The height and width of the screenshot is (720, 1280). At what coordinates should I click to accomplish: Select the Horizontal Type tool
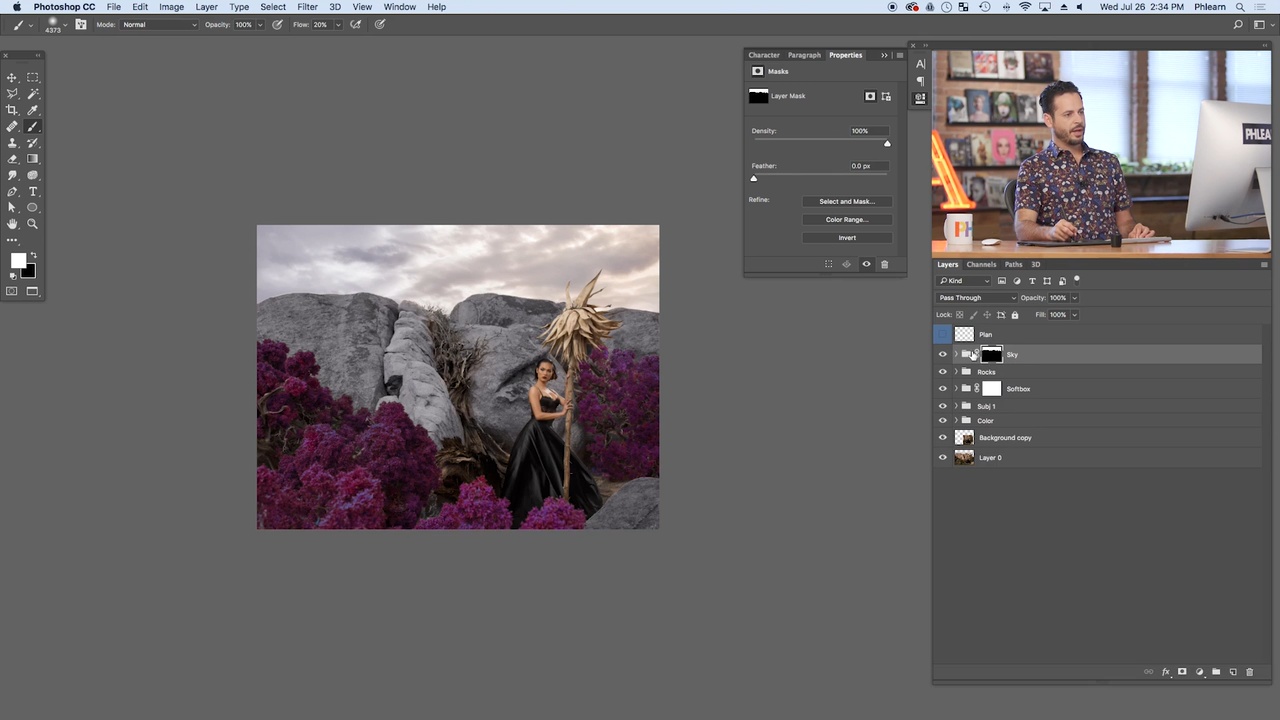32,191
